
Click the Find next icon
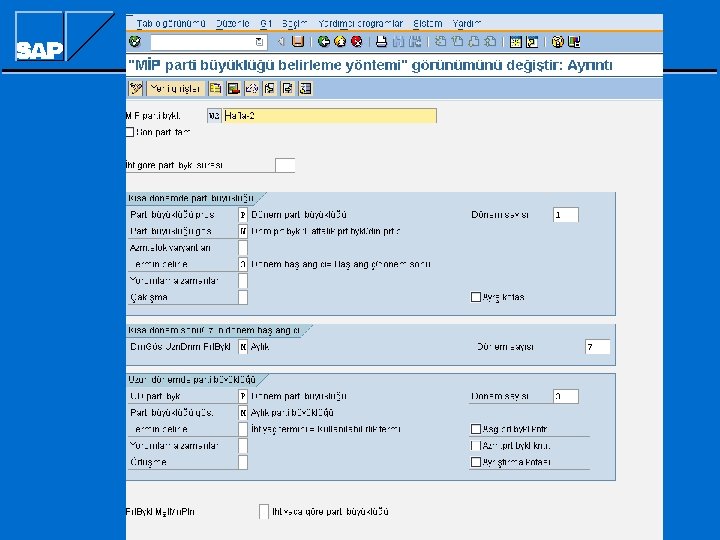[x=415, y=42]
